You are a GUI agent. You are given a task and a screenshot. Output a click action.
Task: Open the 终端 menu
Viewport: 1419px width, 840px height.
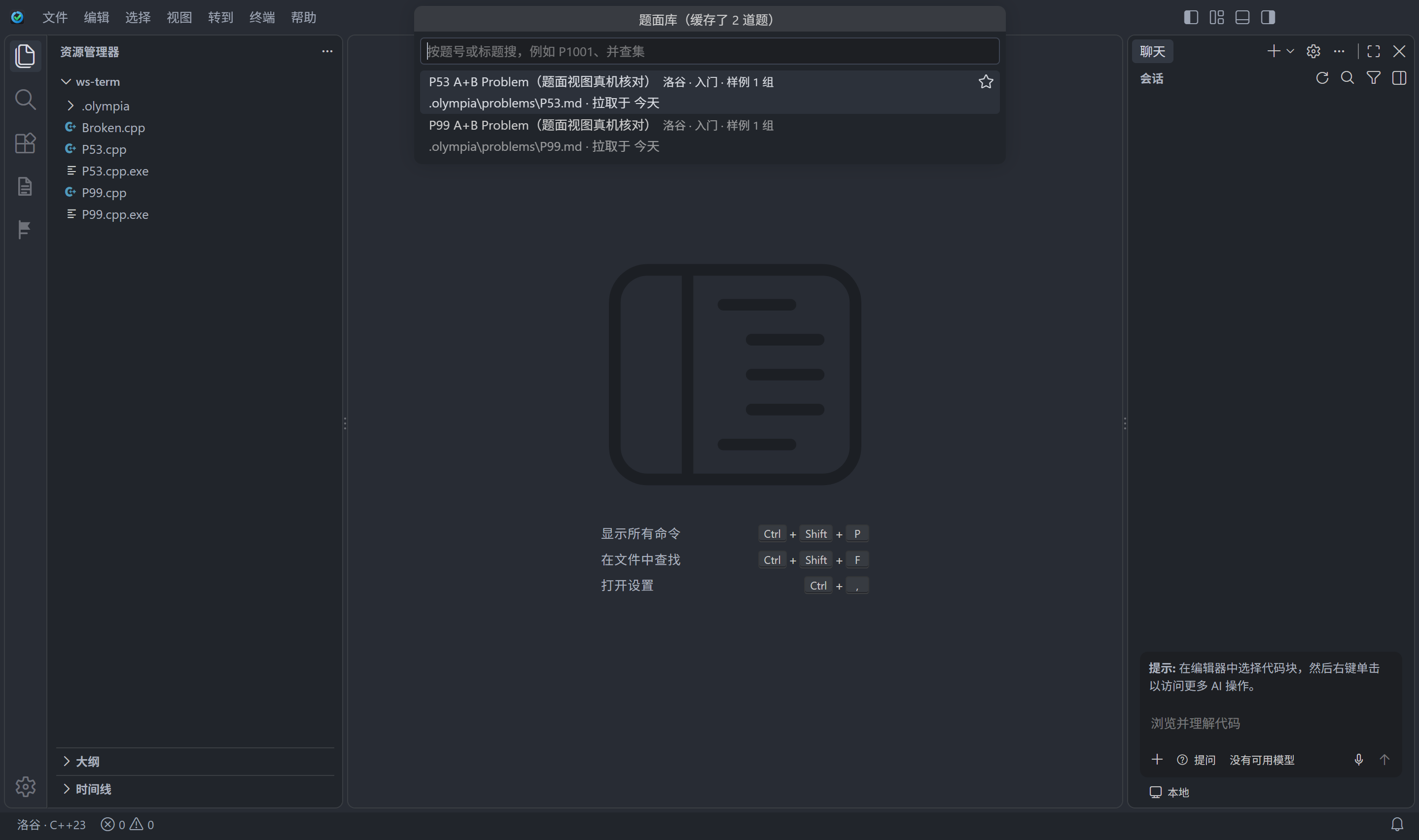(x=262, y=18)
